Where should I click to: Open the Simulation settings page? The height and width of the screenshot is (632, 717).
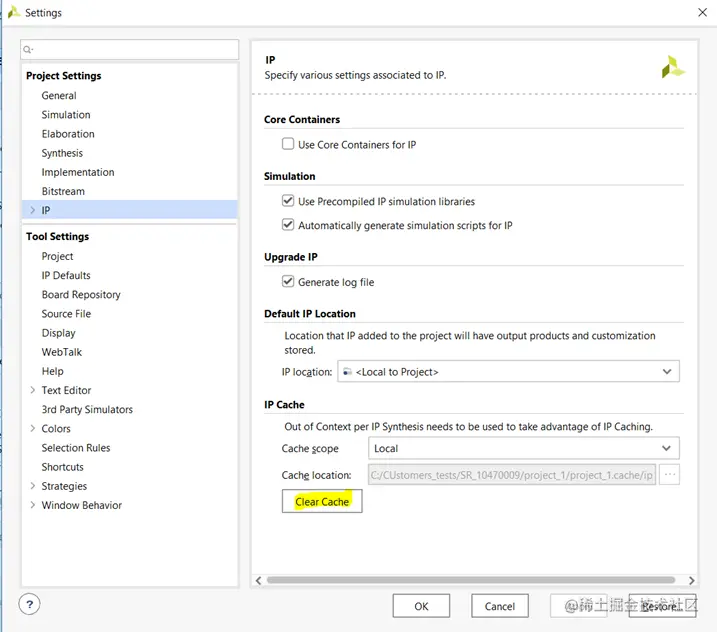coord(66,115)
